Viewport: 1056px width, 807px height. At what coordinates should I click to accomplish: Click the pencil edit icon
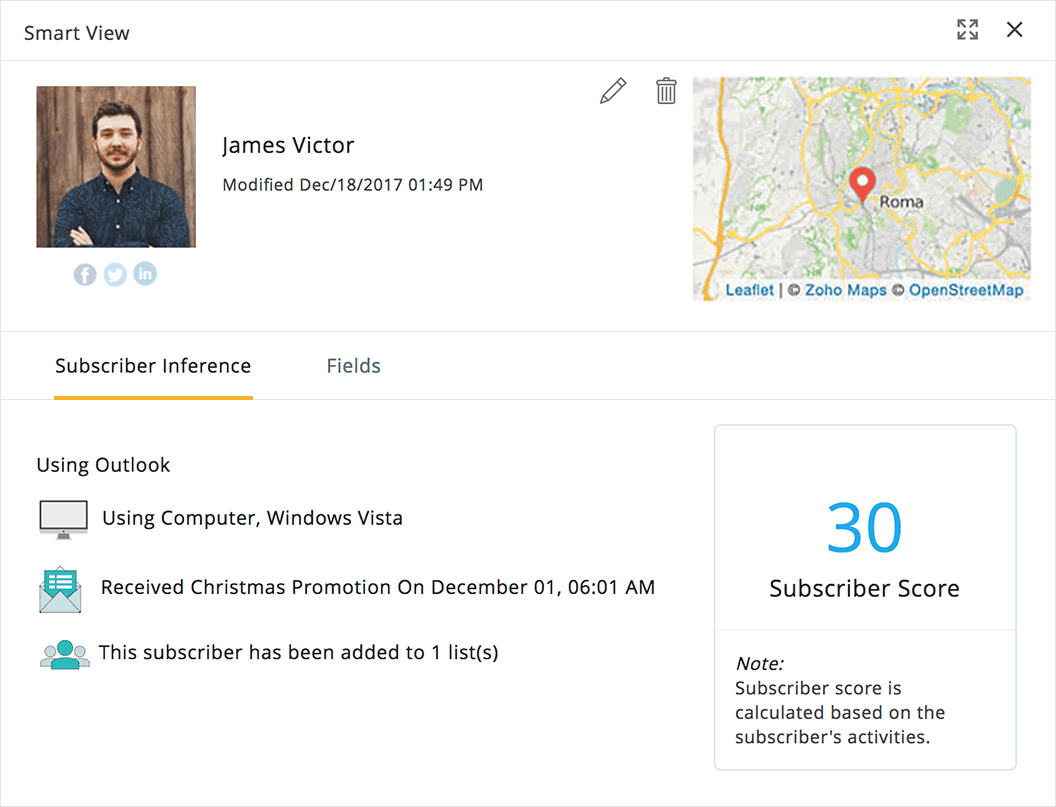point(613,91)
